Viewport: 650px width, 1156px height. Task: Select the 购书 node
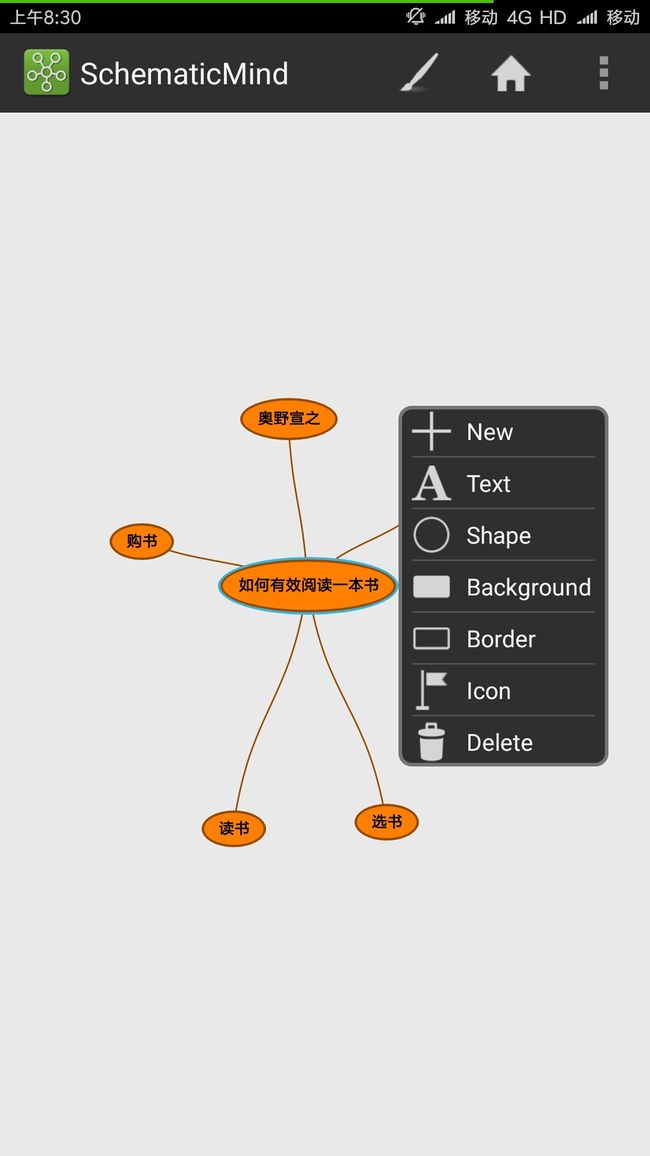141,542
